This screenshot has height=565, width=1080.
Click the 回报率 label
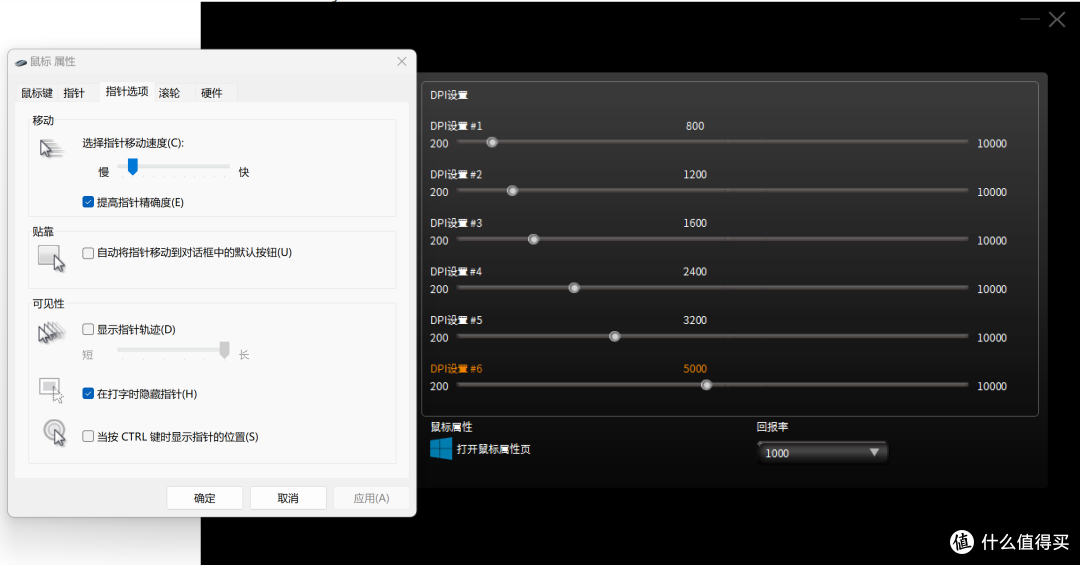coord(772,427)
